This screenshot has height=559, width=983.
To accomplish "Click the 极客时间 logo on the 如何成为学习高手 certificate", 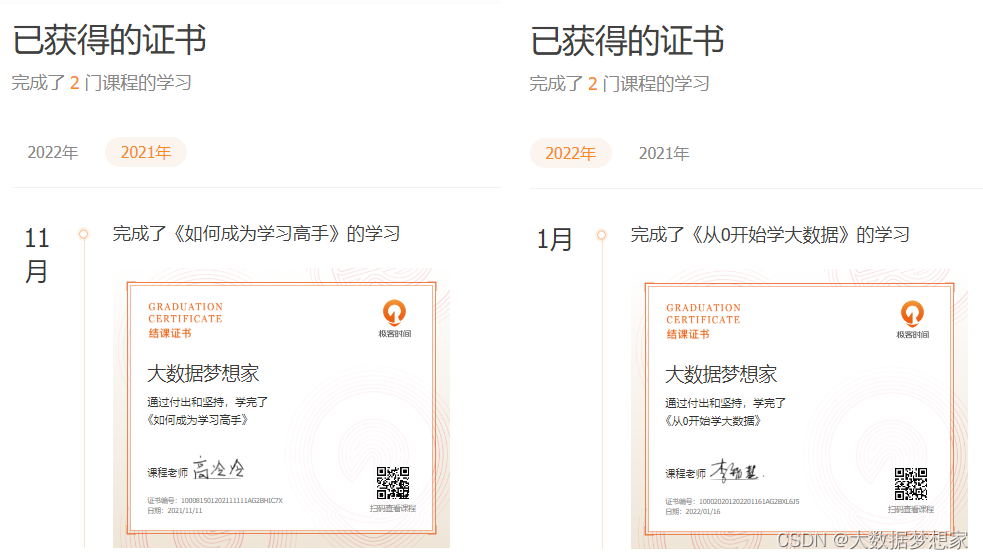I will [x=394, y=318].
